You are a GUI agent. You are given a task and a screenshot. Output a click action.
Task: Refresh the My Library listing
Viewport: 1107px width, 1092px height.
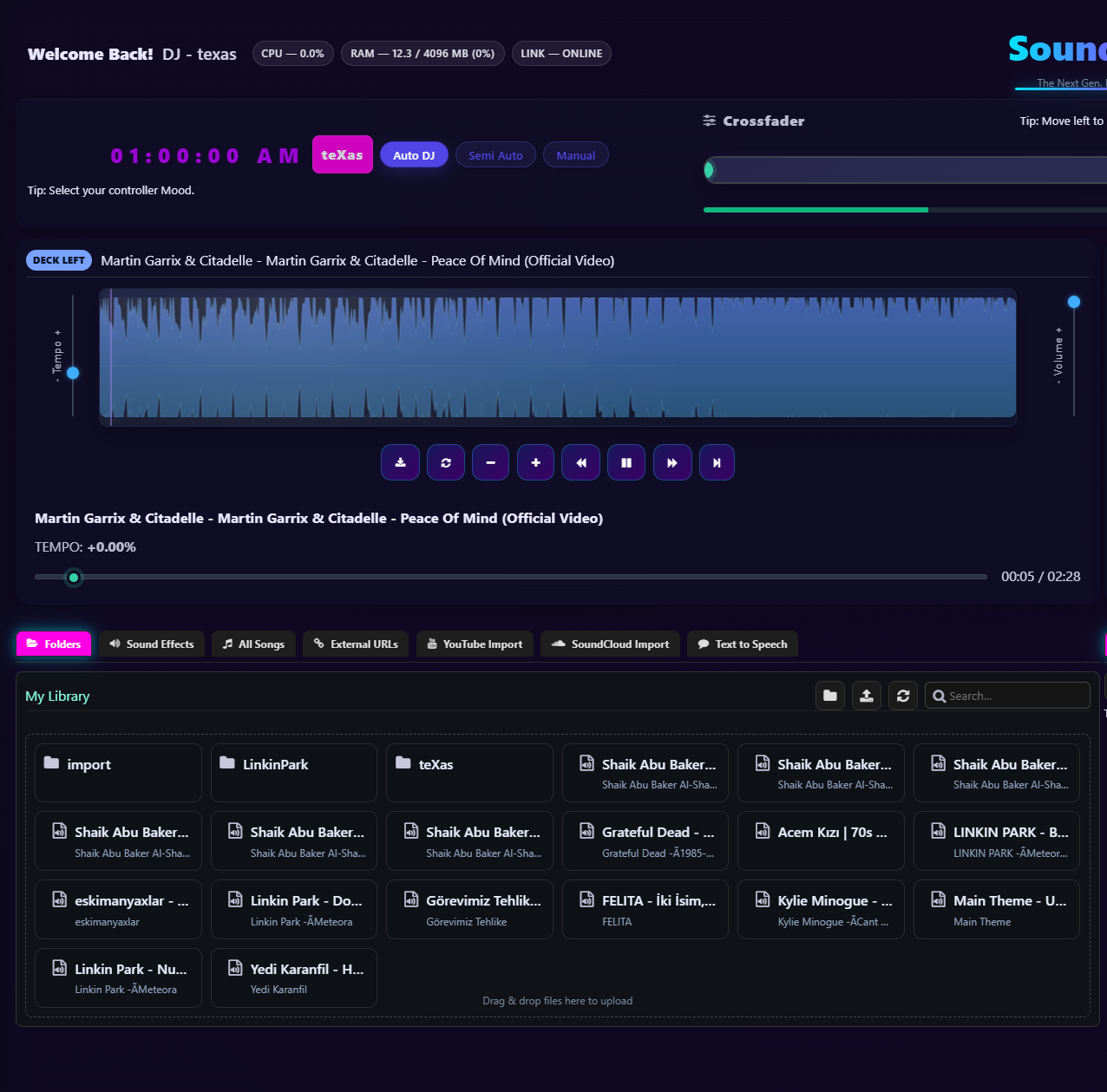click(903, 696)
